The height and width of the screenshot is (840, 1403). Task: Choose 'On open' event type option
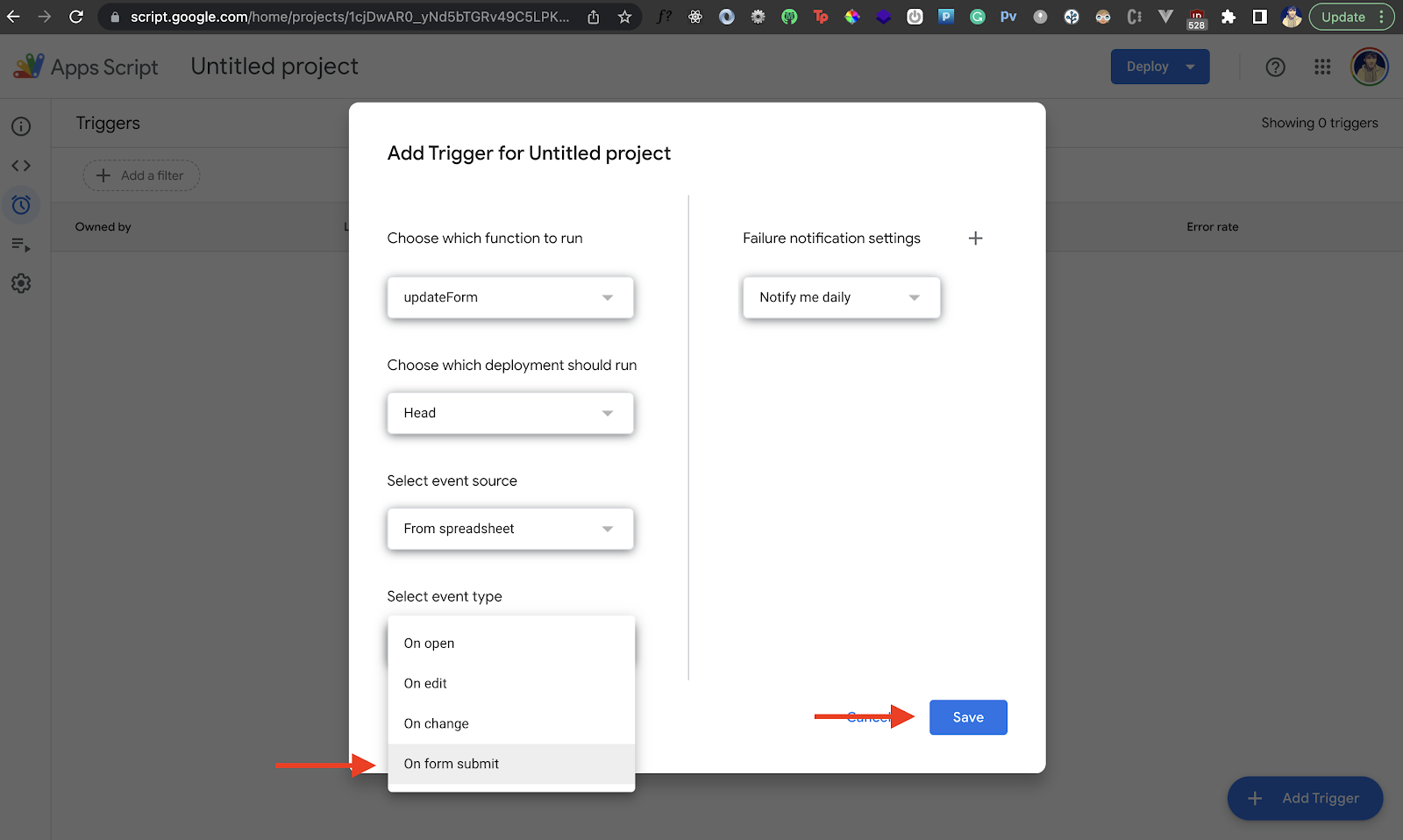[x=511, y=643]
